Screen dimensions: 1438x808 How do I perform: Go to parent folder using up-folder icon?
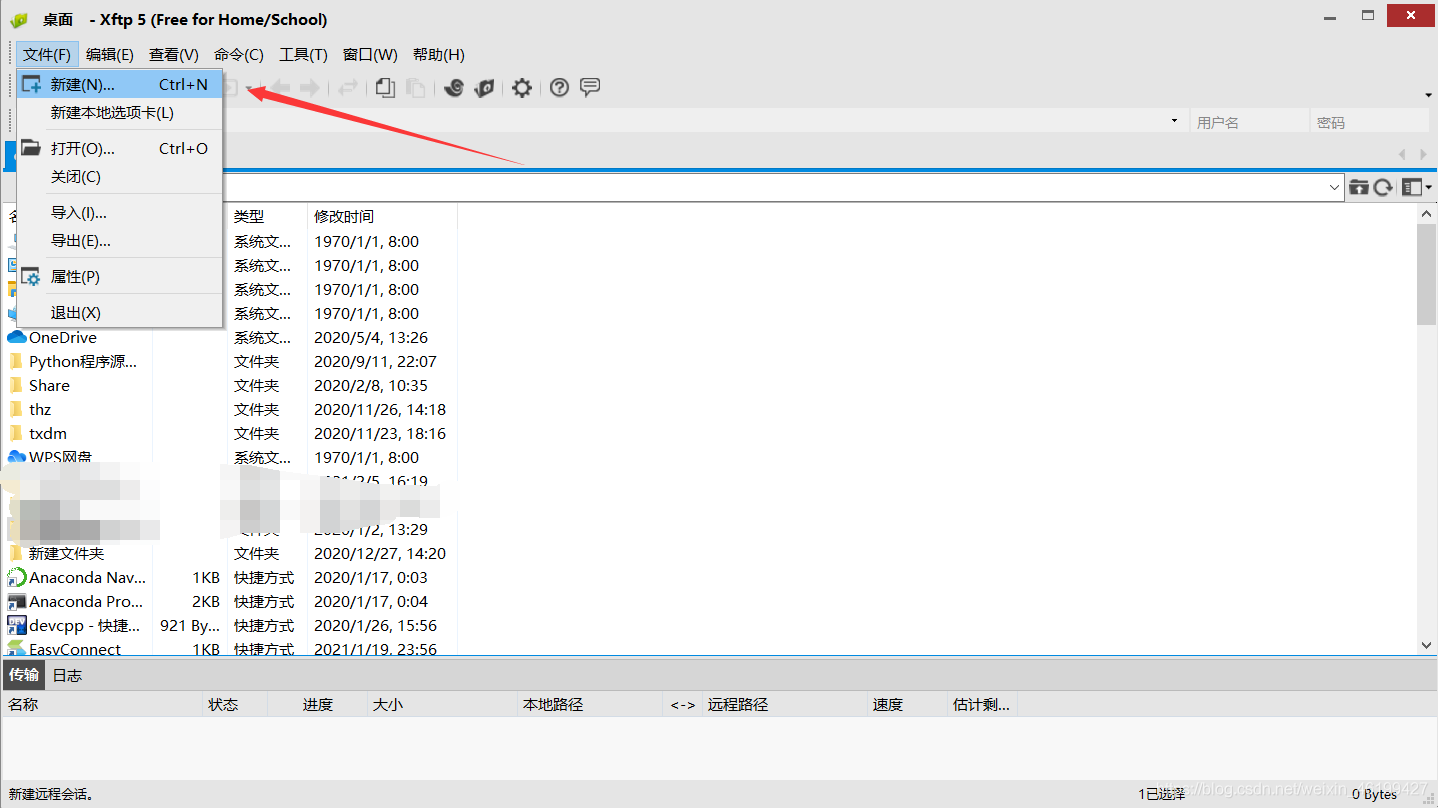click(1359, 187)
